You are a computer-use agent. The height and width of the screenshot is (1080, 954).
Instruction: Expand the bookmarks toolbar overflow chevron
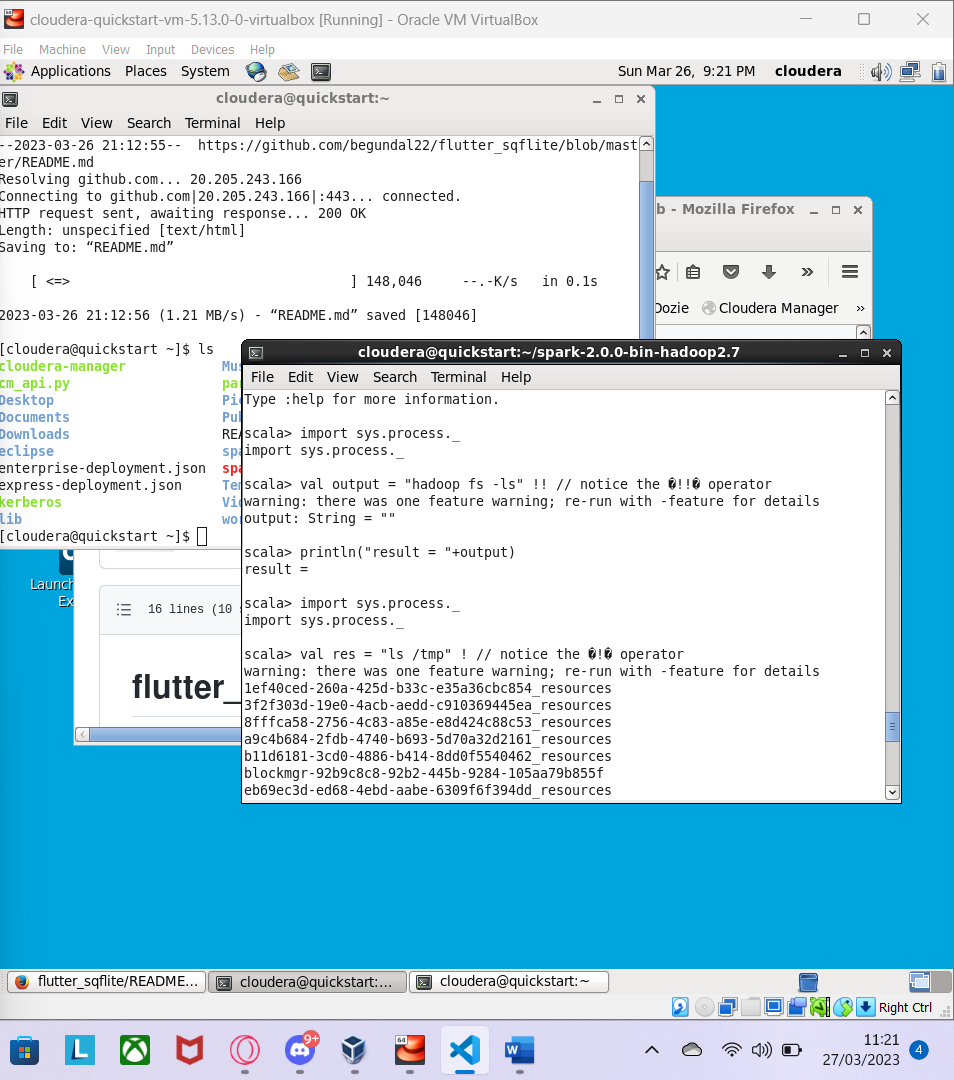858,308
